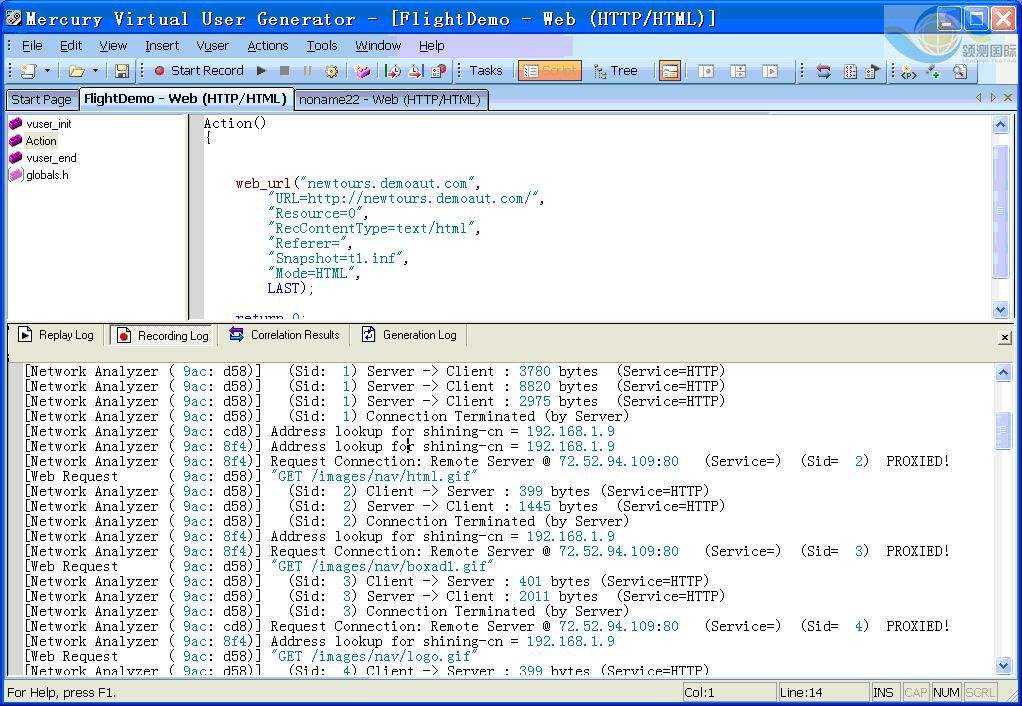Open the Generation Log tab

pyautogui.click(x=409, y=335)
